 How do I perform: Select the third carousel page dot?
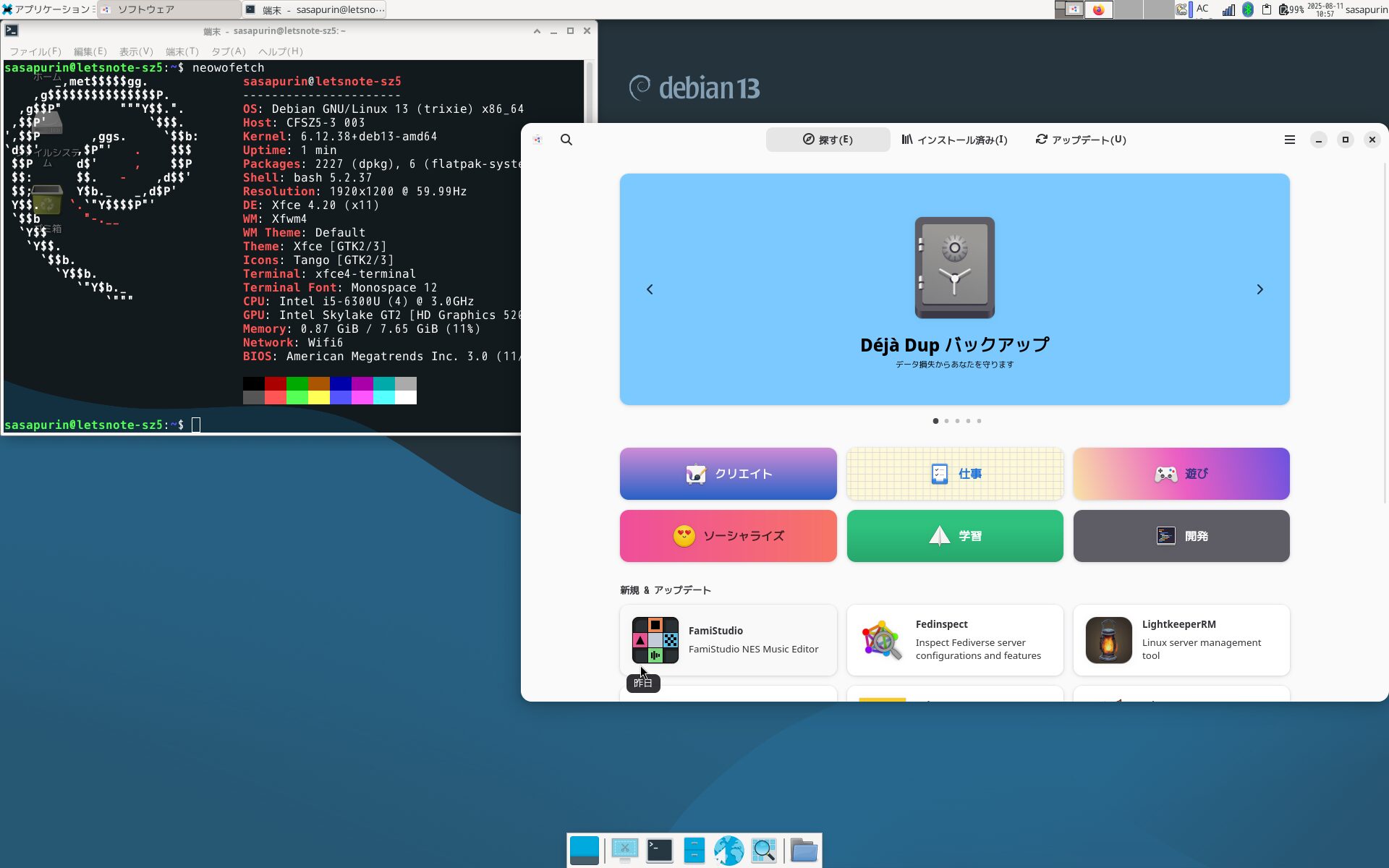(957, 421)
